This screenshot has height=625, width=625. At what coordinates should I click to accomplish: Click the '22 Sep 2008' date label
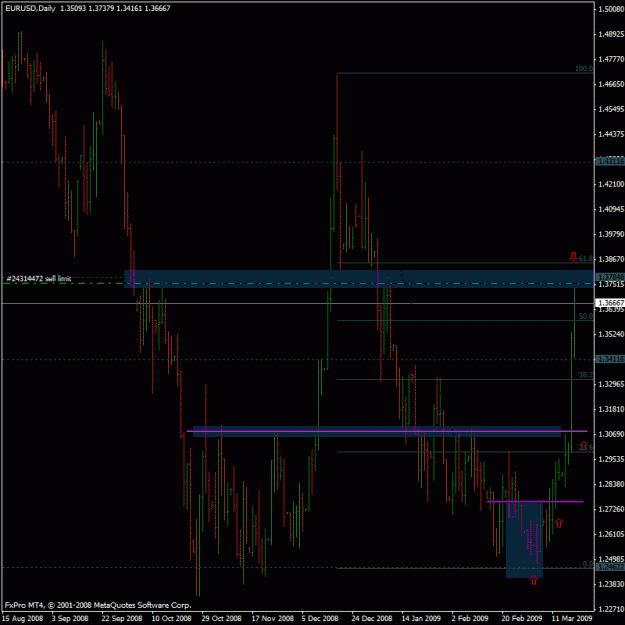point(122,618)
